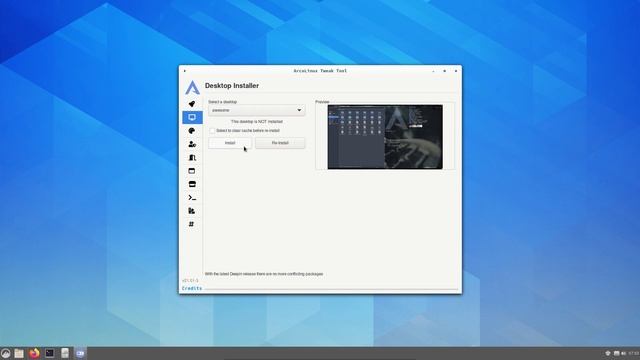Open the filled window panel icon in the sidebar
640x360 pixels.
pos(192,184)
